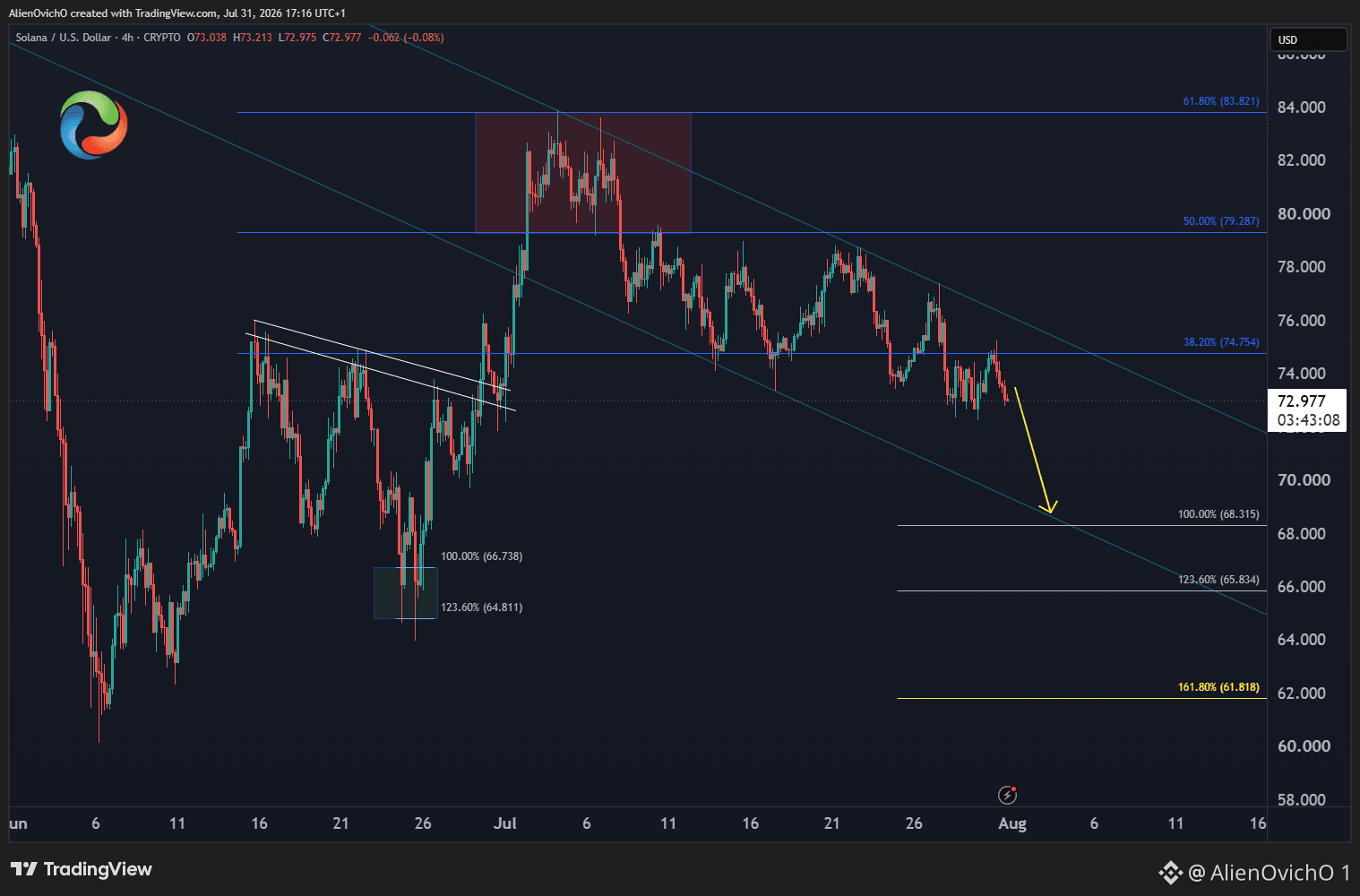Click the 68.000 price axis label

(1301, 534)
